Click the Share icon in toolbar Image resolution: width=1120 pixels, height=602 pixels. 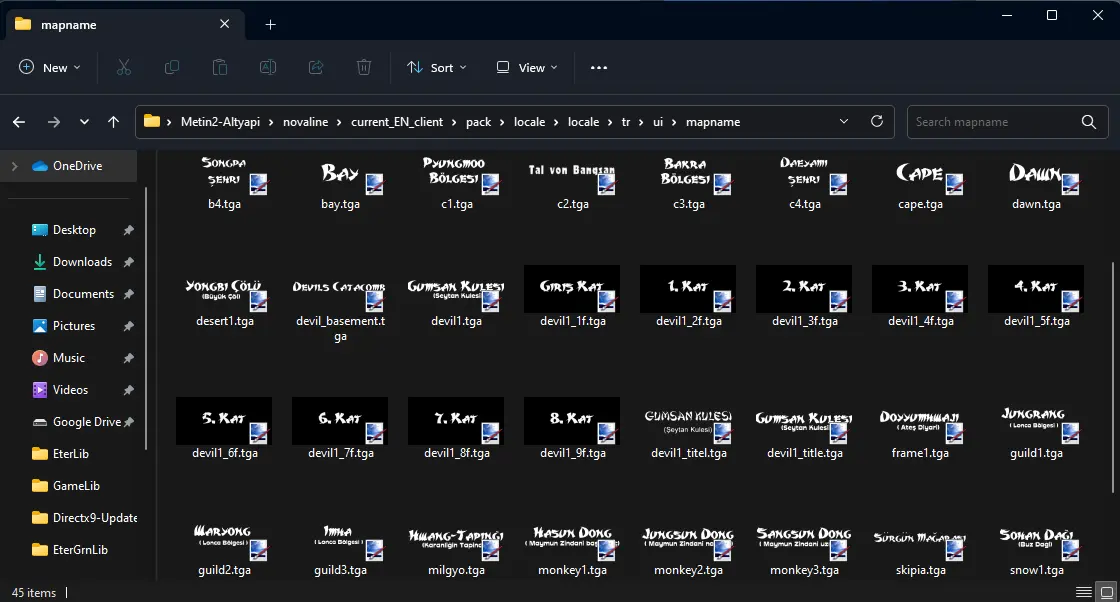point(316,67)
